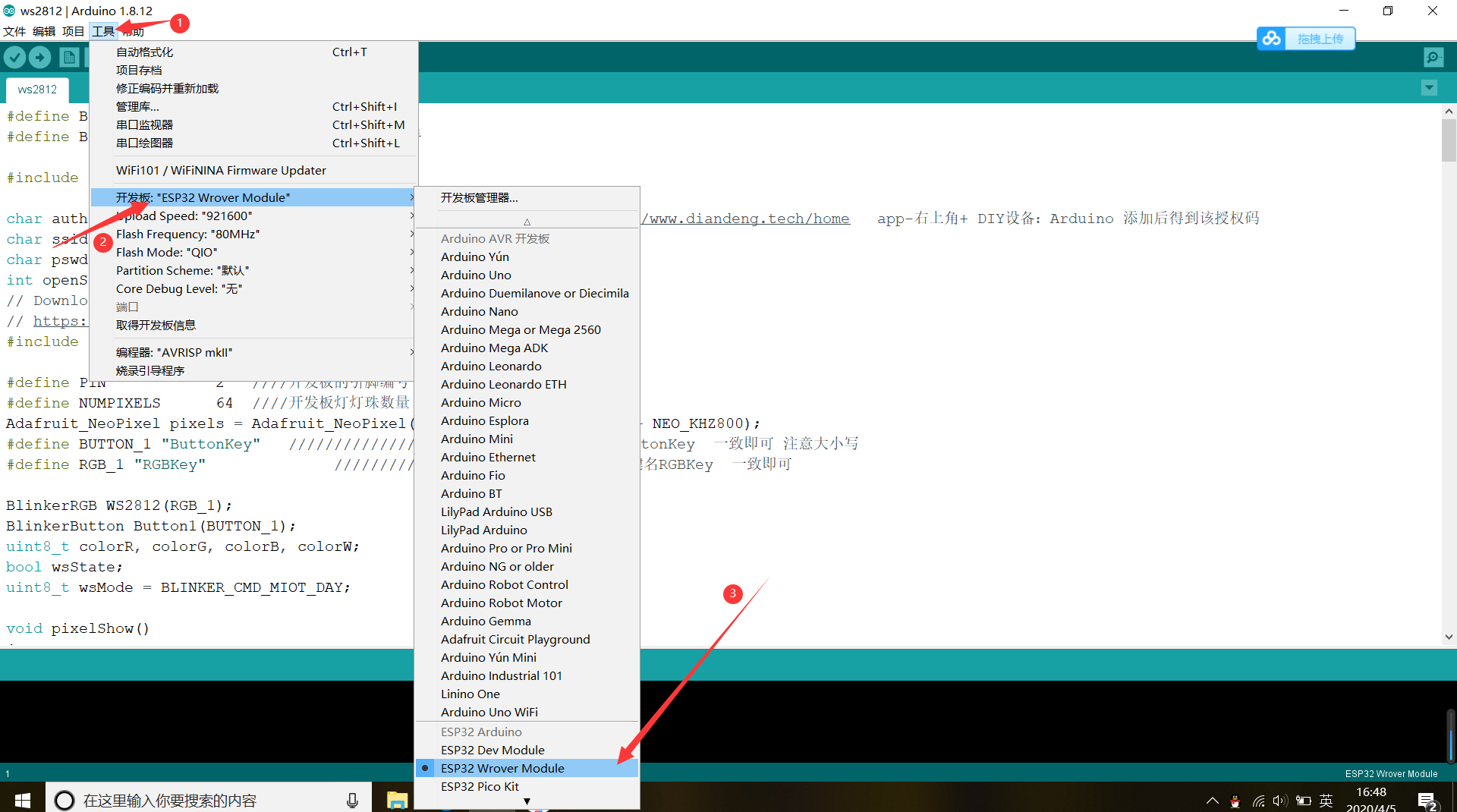The image size is (1457, 812).
Task: Open the notification center icon
Action: (x=1427, y=801)
